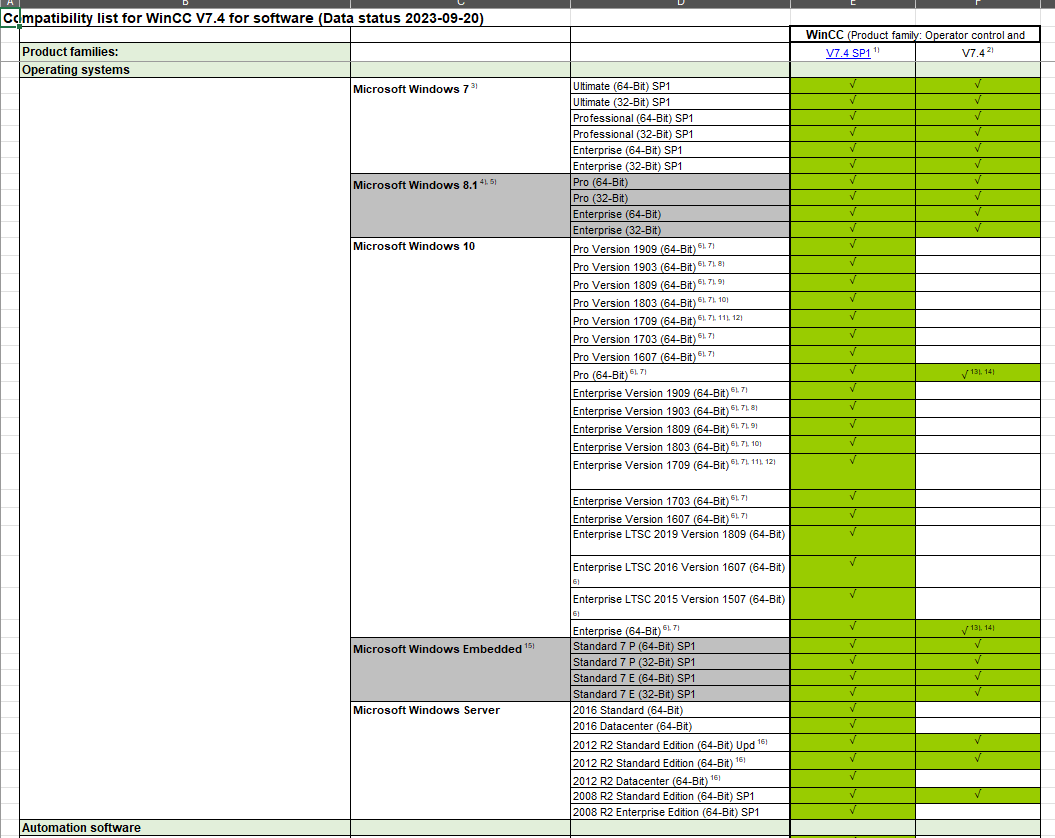This screenshot has width=1055, height=838.
Task: Select the 'Microsoft Windows 7' cell
Action: 460,125
